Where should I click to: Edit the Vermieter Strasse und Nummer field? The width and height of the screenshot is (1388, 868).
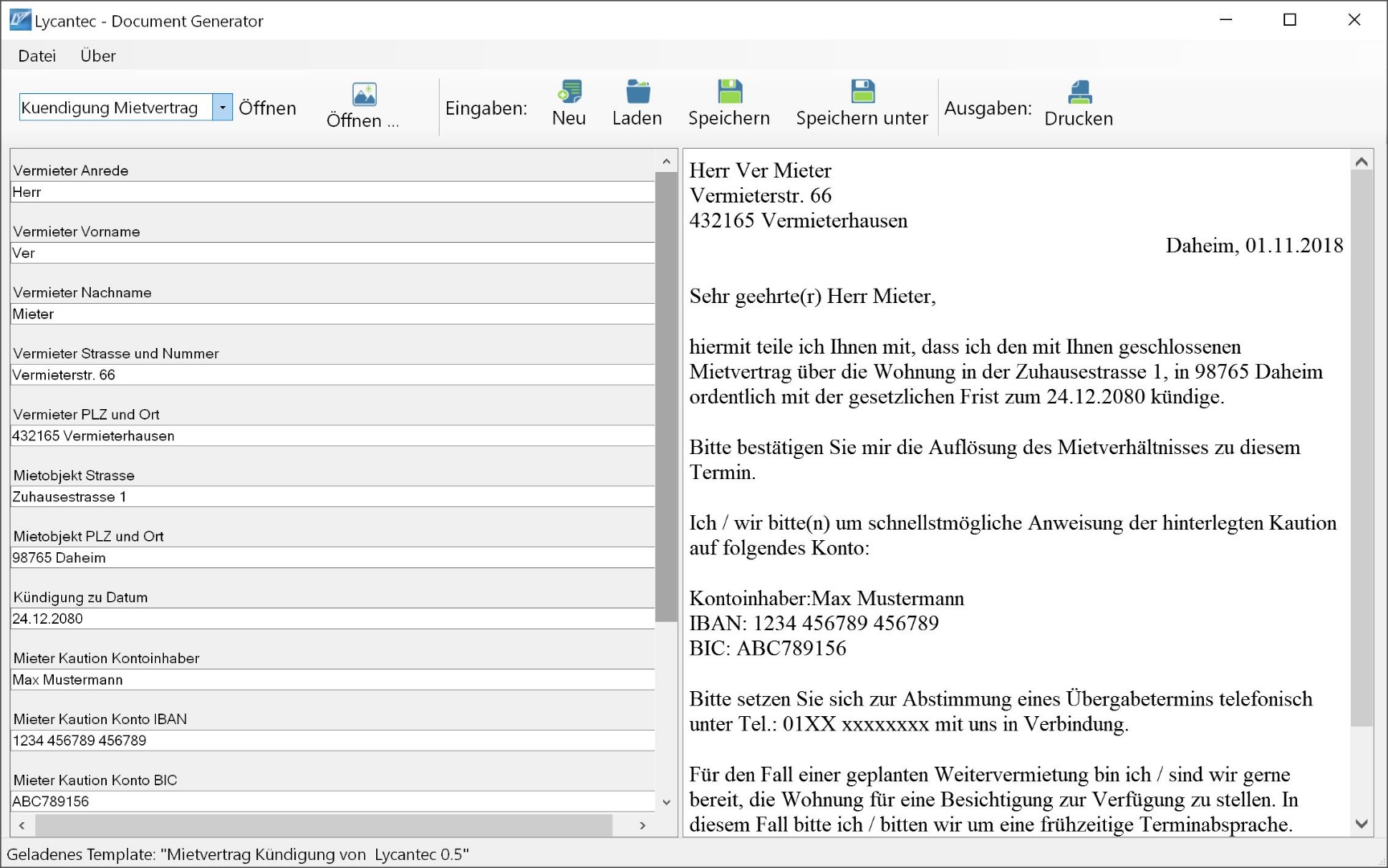(x=333, y=375)
